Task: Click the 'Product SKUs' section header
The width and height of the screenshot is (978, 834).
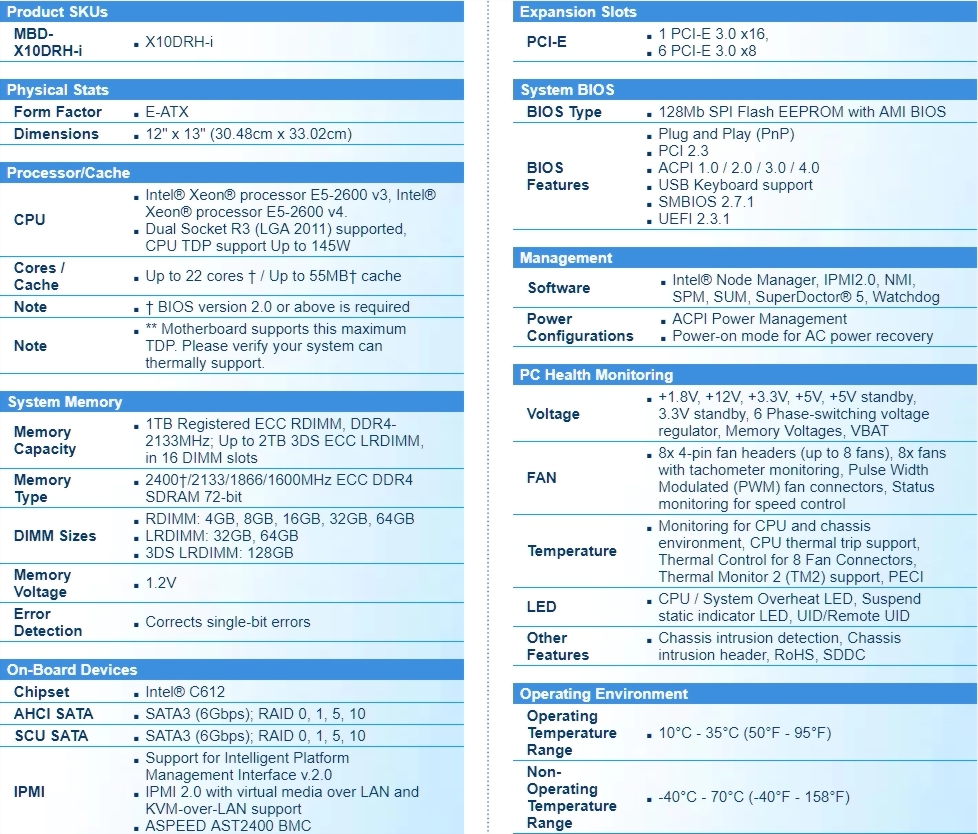Action: coord(231,11)
